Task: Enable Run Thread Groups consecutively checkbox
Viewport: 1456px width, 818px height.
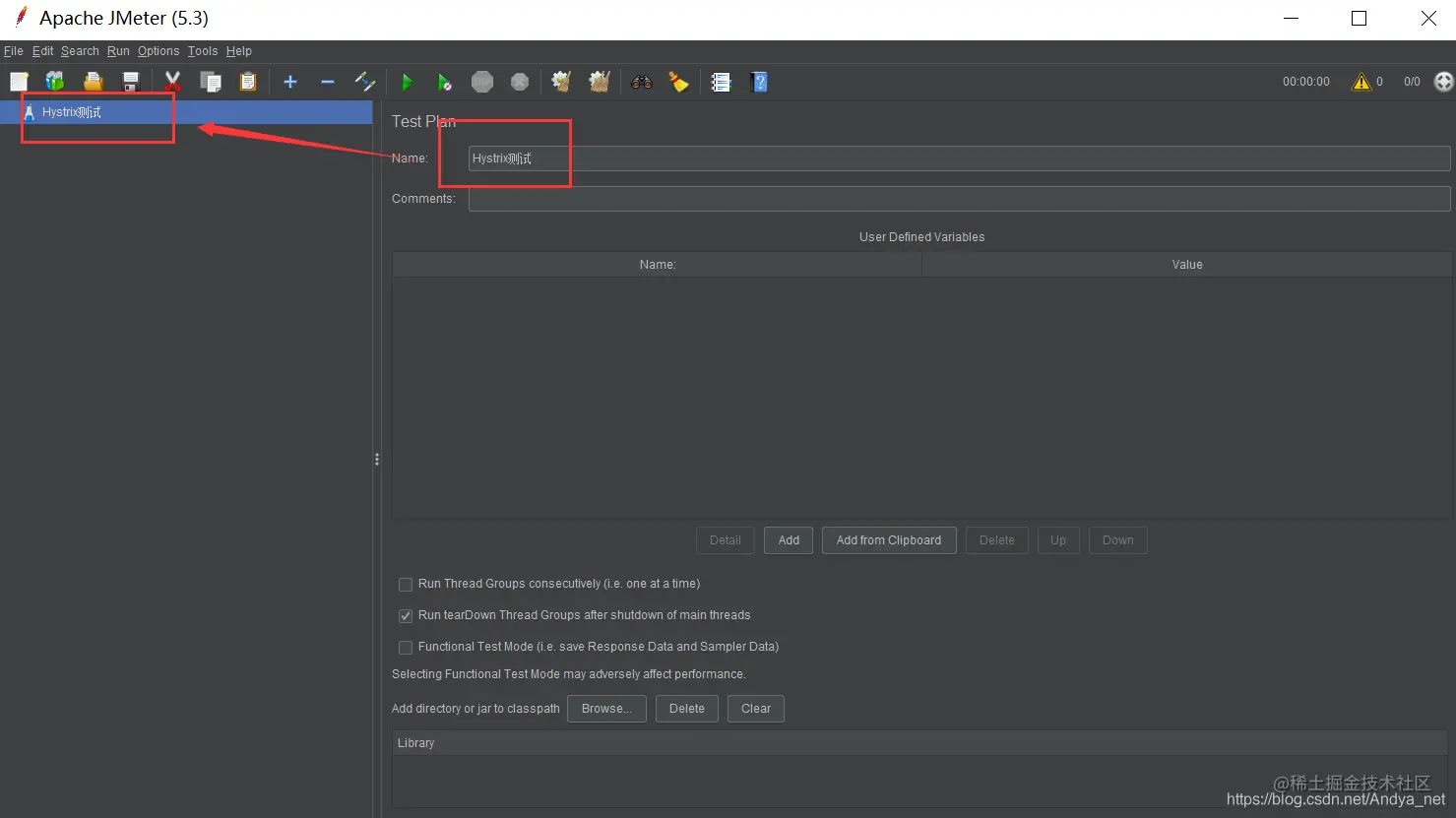Action: pos(405,585)
